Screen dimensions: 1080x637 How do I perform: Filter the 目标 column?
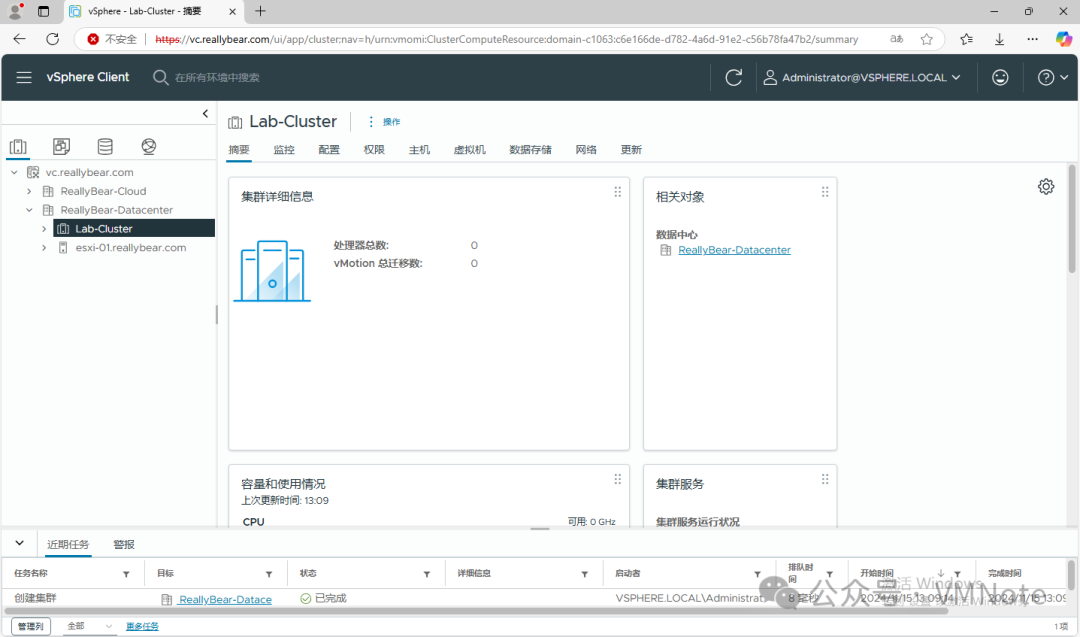coord(269,574)
